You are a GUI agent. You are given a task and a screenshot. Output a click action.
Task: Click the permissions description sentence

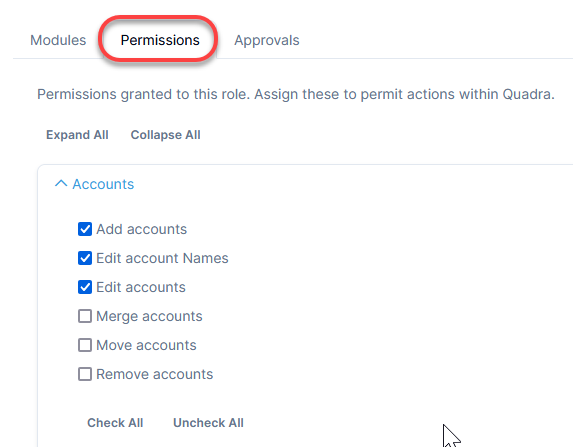pos(296,95)
